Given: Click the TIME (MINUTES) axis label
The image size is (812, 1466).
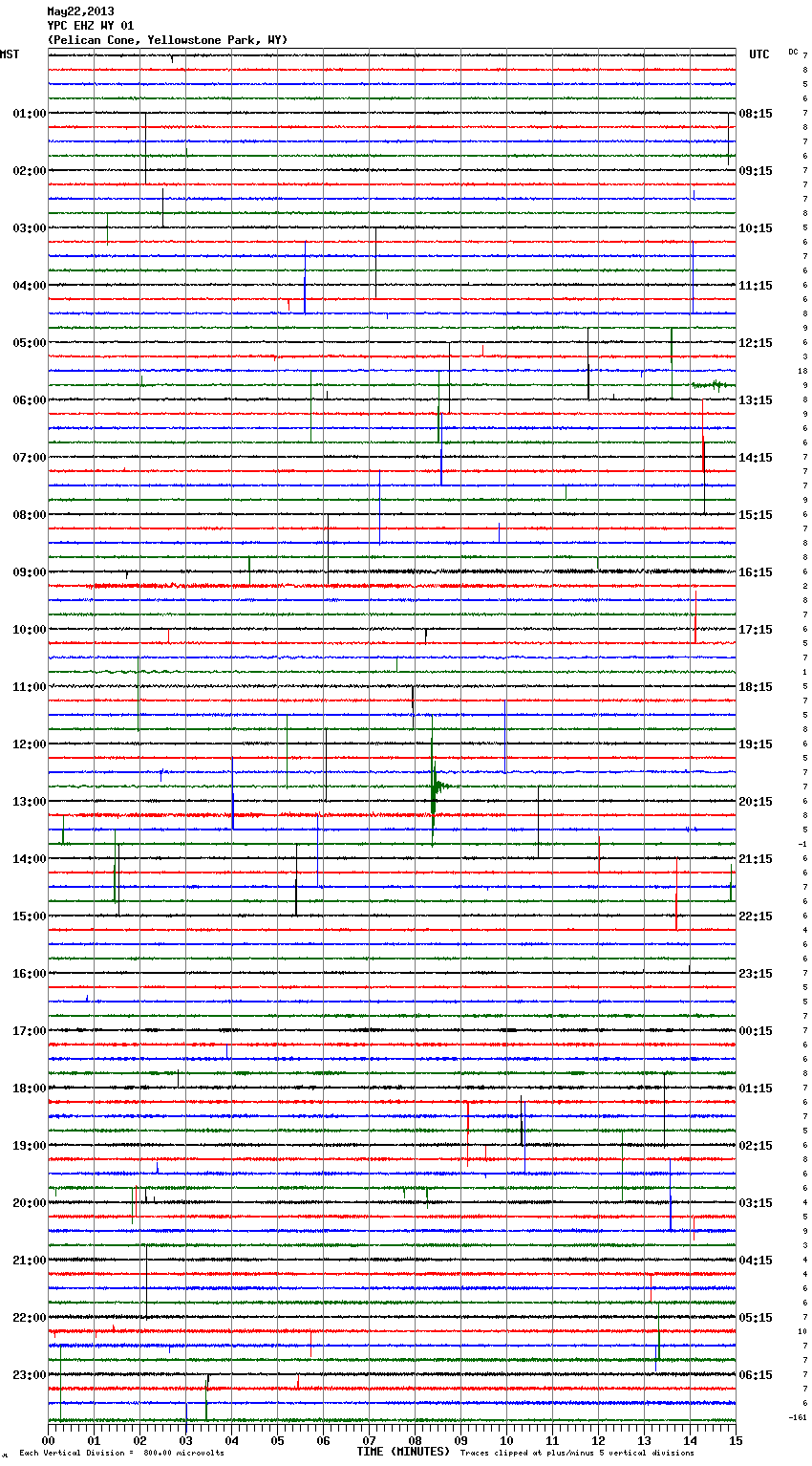Looking at the screenshot, I should tap(403, 1452).
